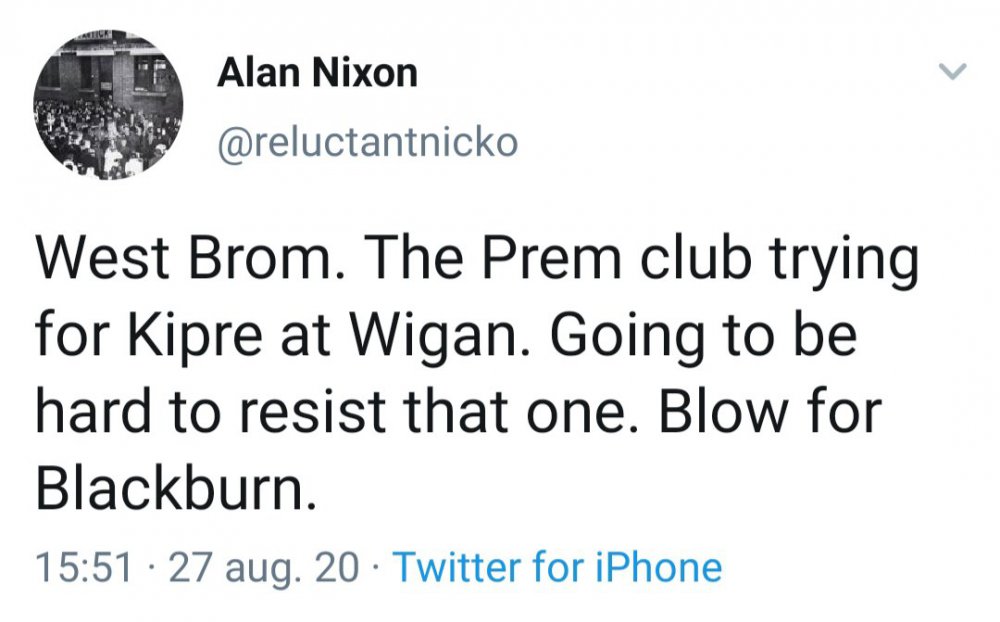This screenshot has width=1000, height=622.
Task: Click the Twitter for iPhone source link
Action: click(557, 568)
